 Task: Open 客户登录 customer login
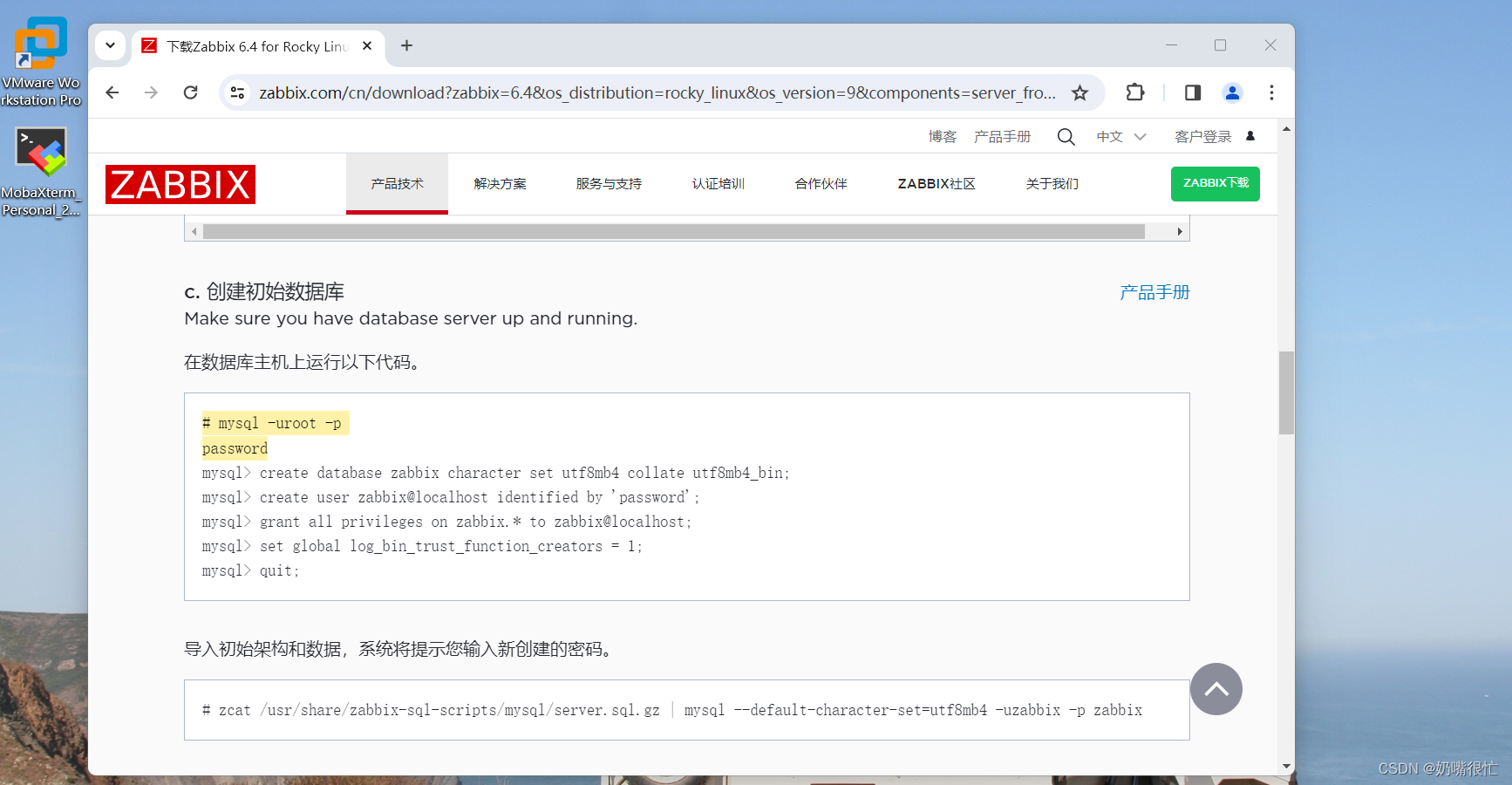click(1215, 136)
